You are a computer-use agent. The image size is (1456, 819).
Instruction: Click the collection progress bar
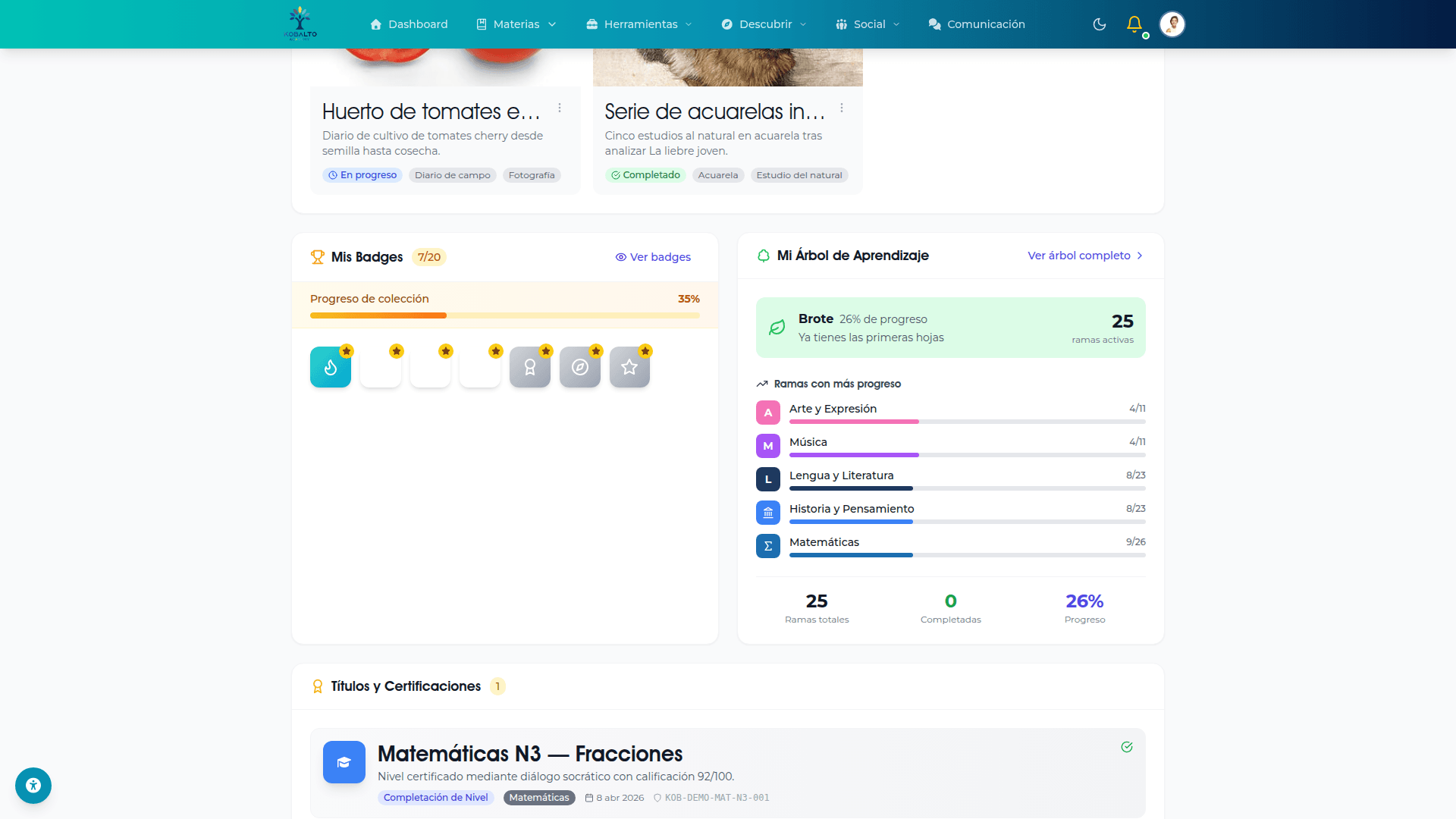pos(505,315)
